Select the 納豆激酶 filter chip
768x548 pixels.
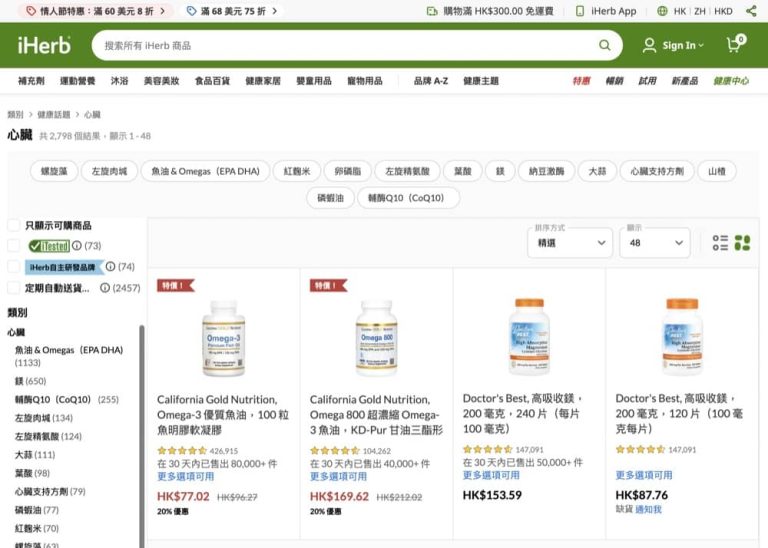click(x=547, y=171)
